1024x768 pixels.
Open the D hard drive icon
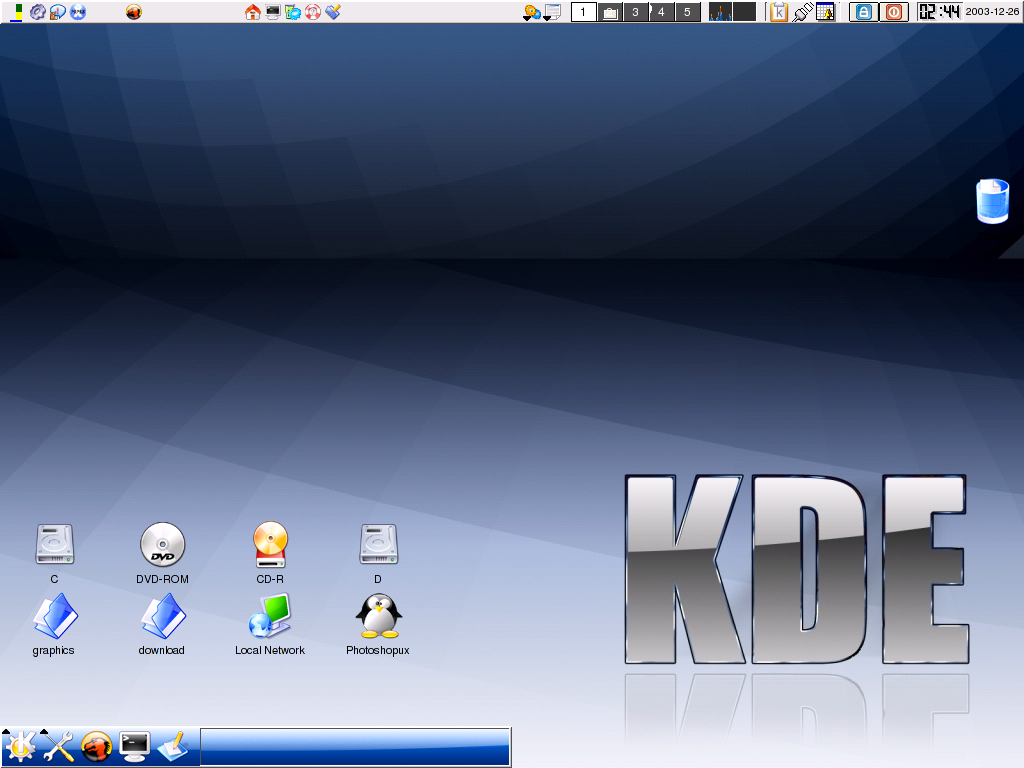tap(379, 544)
